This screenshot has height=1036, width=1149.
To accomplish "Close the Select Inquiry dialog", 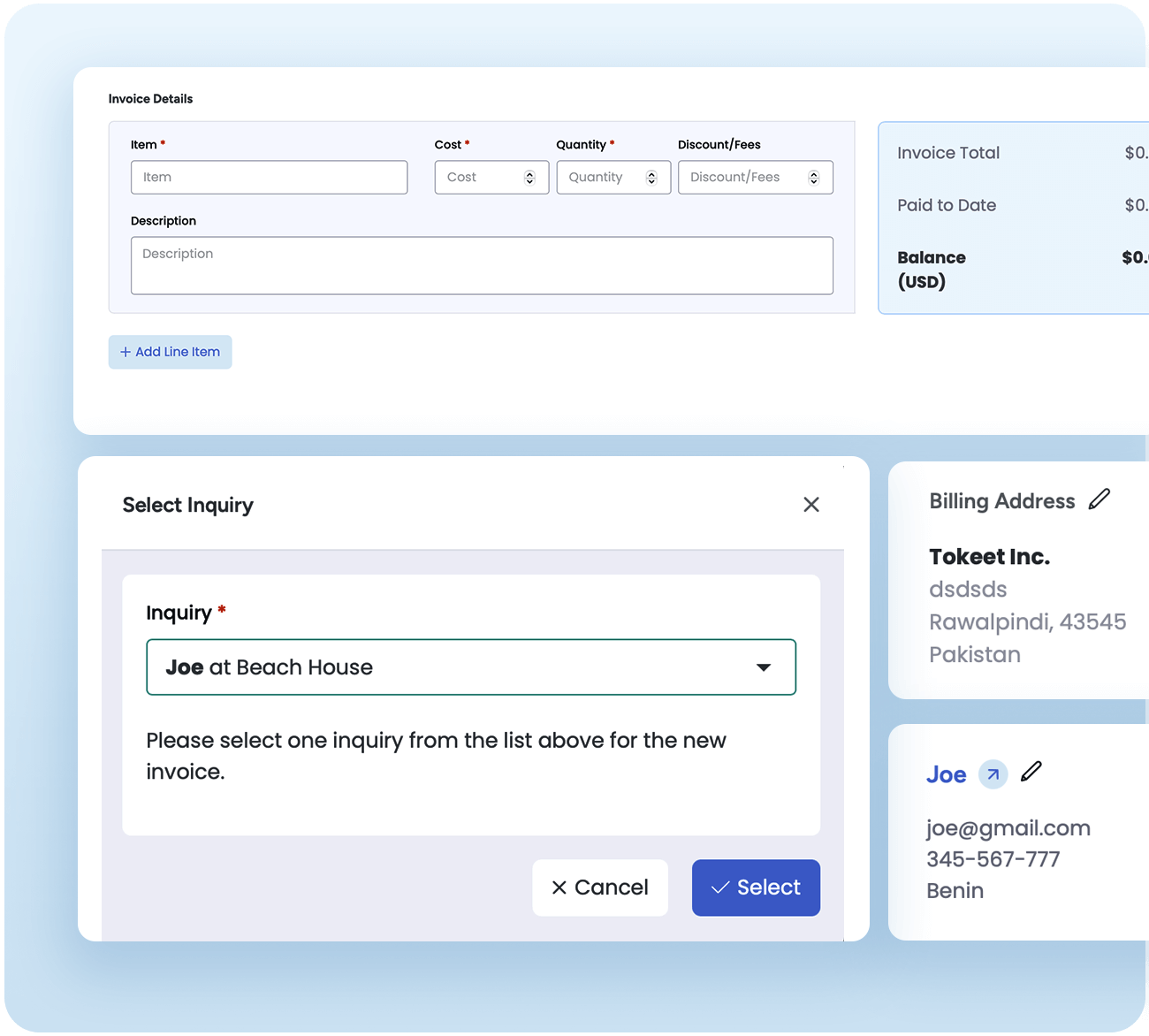I will 810,505.
